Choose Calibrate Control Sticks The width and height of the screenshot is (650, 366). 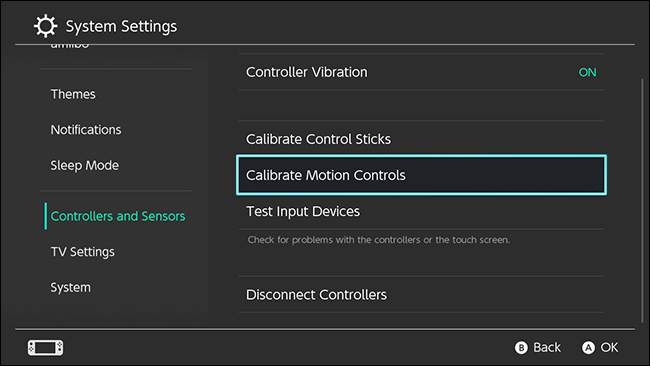tap(421, 139)
